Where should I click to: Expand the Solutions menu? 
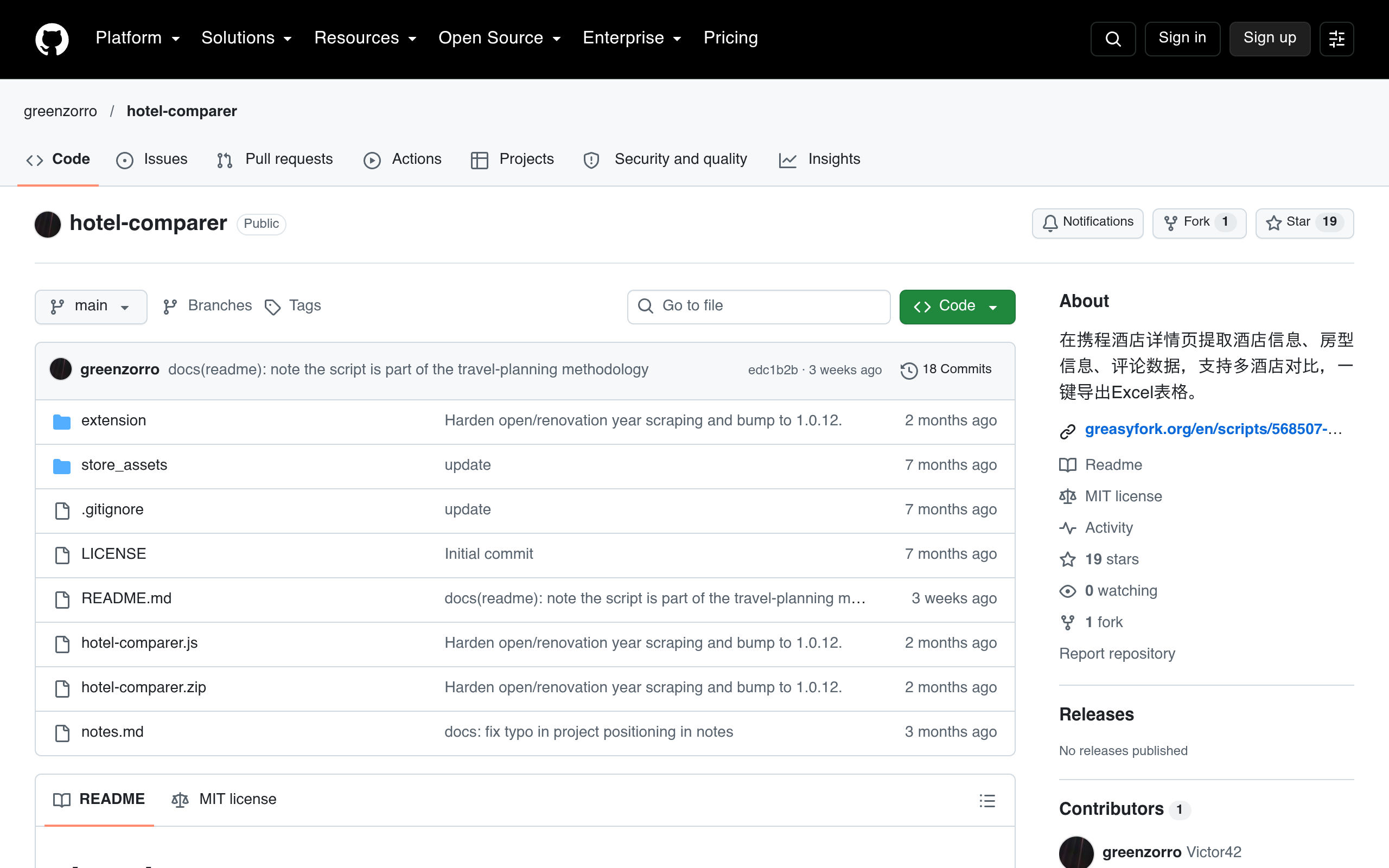point(247,38)
